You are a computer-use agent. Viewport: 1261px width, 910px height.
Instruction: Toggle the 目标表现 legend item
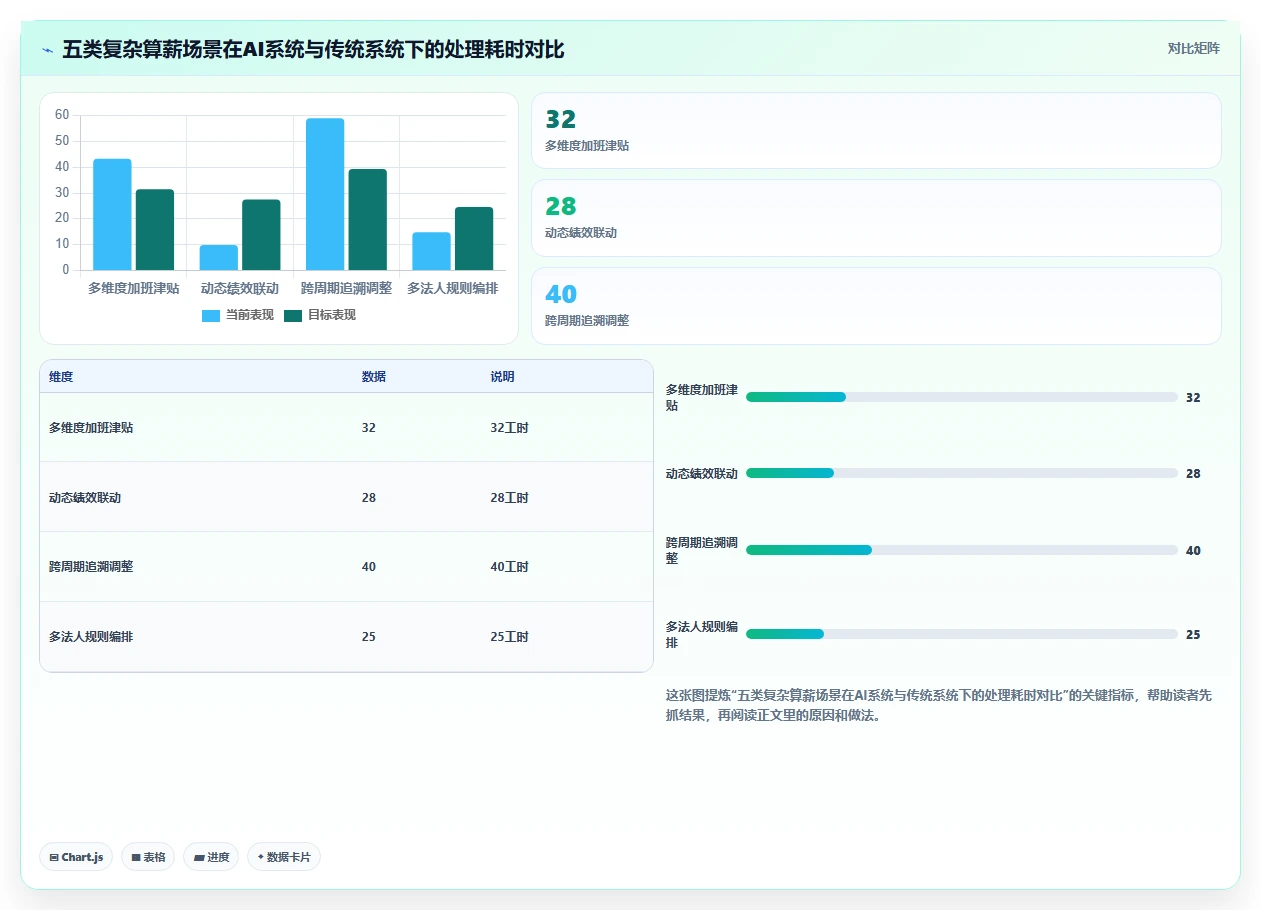coord(320,315)
